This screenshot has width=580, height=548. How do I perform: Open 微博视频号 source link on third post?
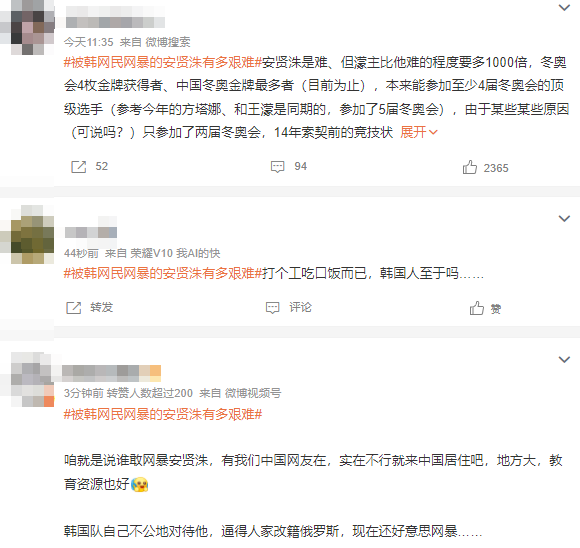pos(253,393)
